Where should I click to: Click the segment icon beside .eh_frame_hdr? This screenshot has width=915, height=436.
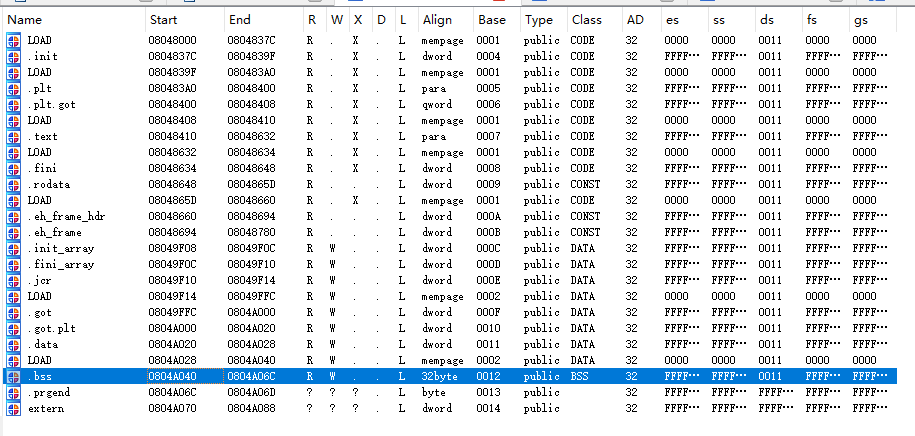pos(13,216)
